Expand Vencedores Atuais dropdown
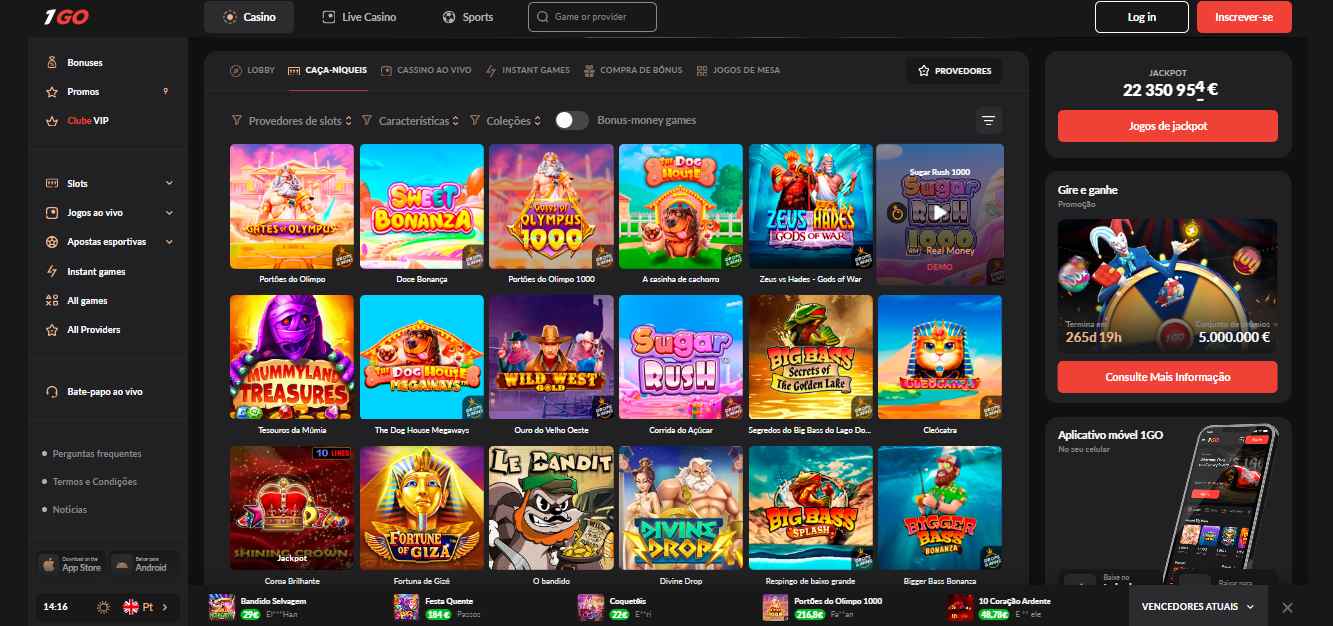This screenshot has width=1333, height=626. 1198,607
